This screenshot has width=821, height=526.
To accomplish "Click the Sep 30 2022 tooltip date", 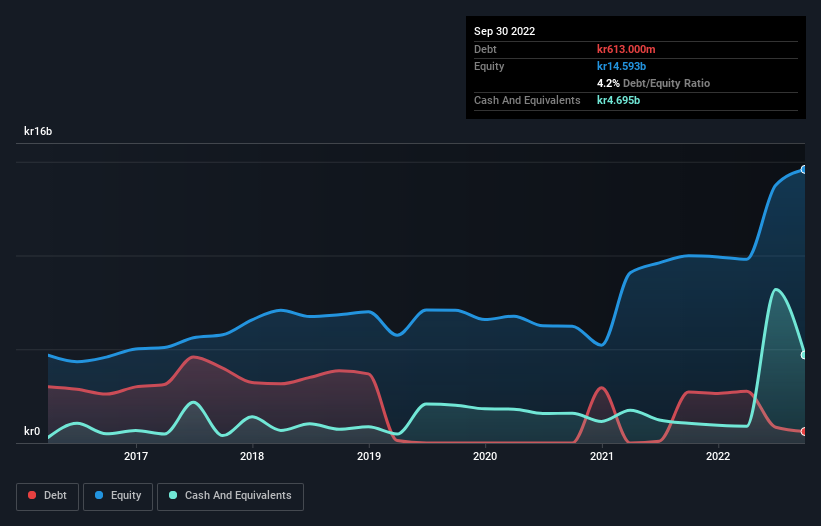I will tap(505, 31).
